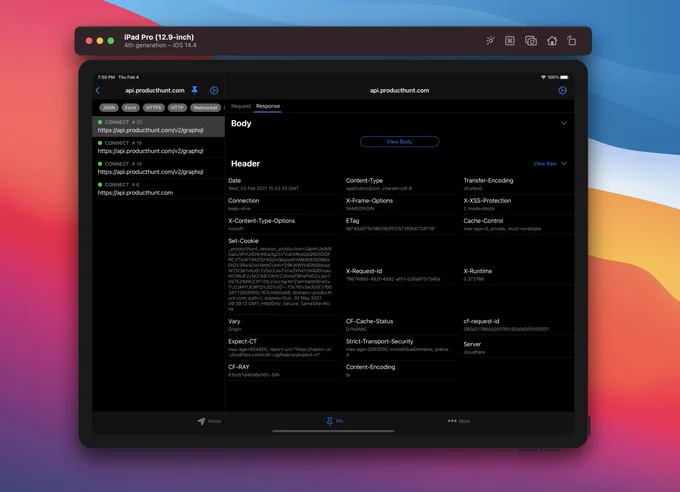Click the Body section heading
The width and height of the screenshot is (680, 492).
pyautogui.click(x=241, y=123)
